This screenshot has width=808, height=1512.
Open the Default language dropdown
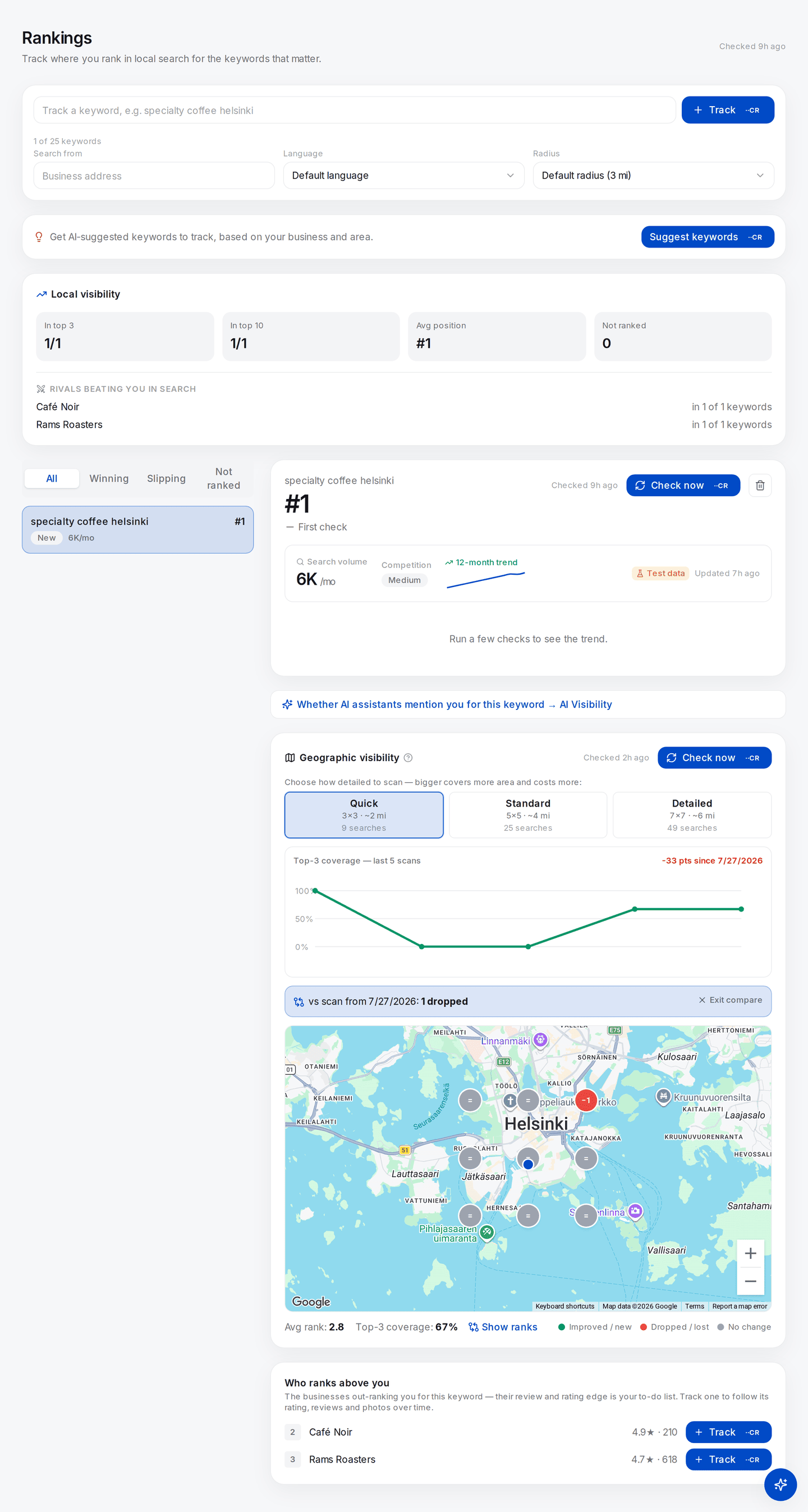(403, 176)
